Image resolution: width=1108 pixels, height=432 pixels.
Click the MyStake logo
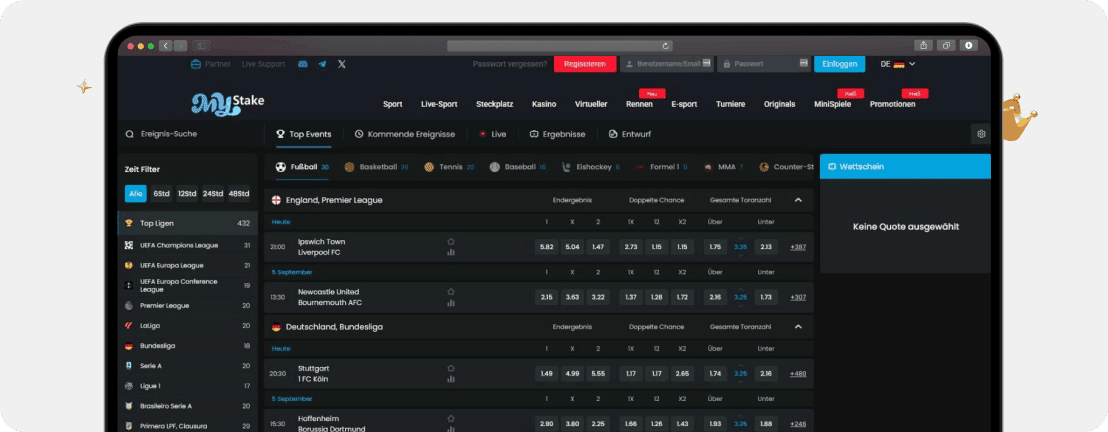click(228, 103)
